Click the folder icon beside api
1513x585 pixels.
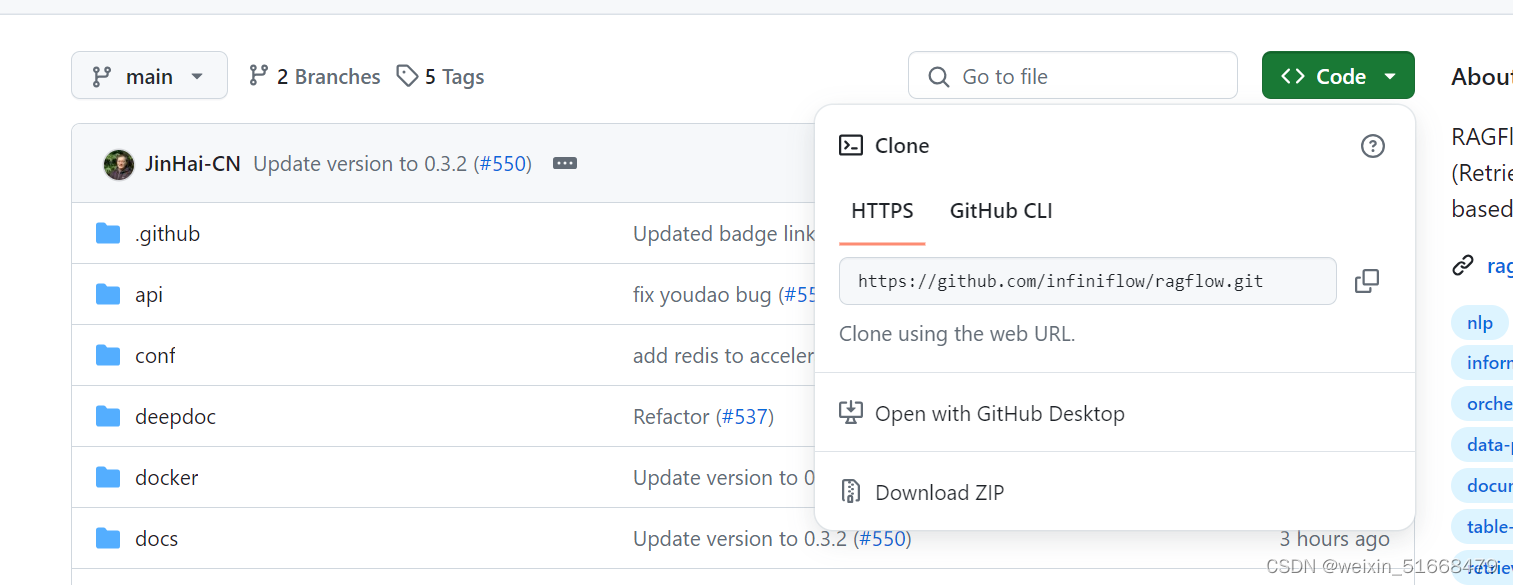click(x=108, y=295)
